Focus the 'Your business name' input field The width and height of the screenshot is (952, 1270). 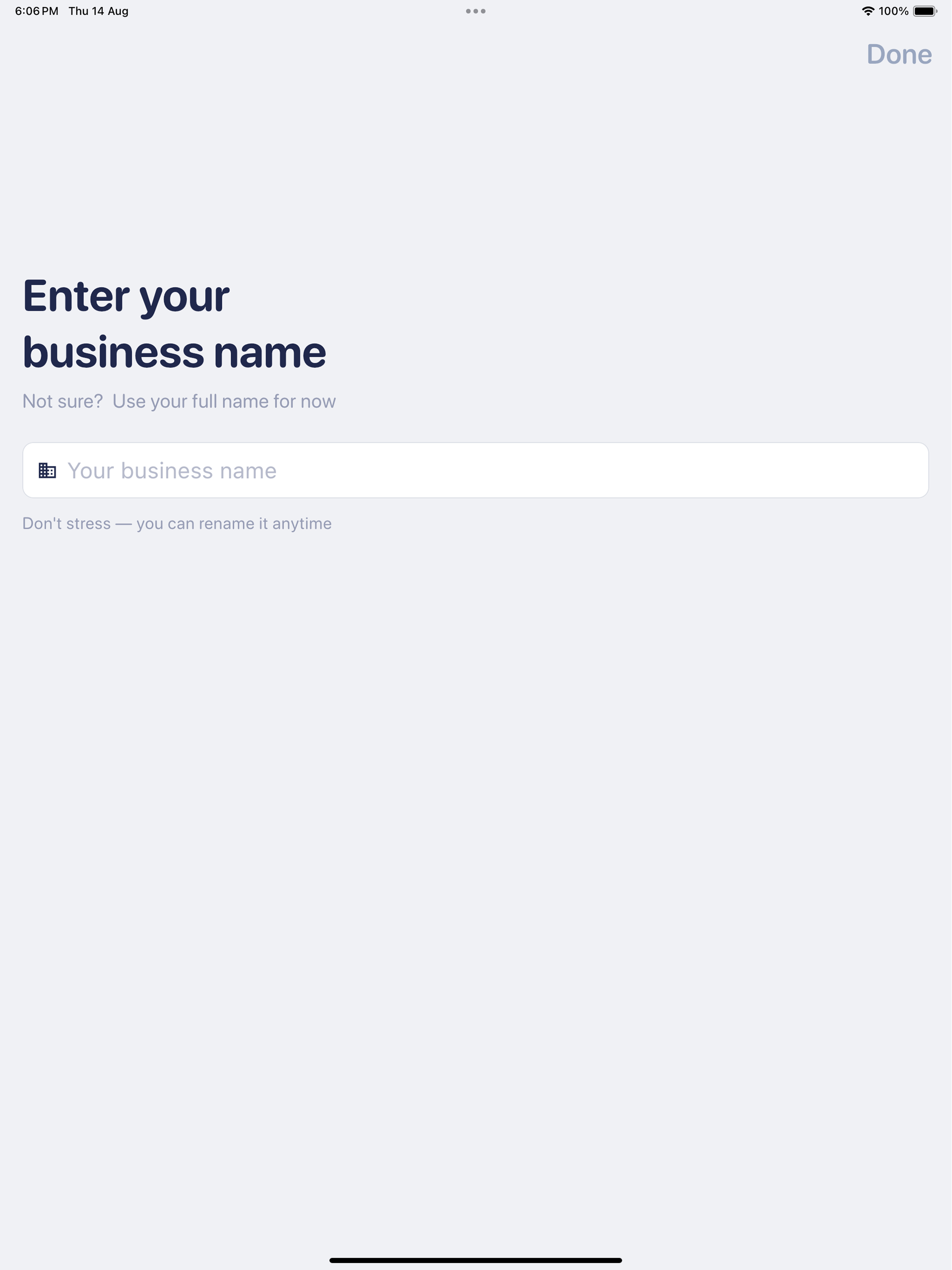(476, 470)
